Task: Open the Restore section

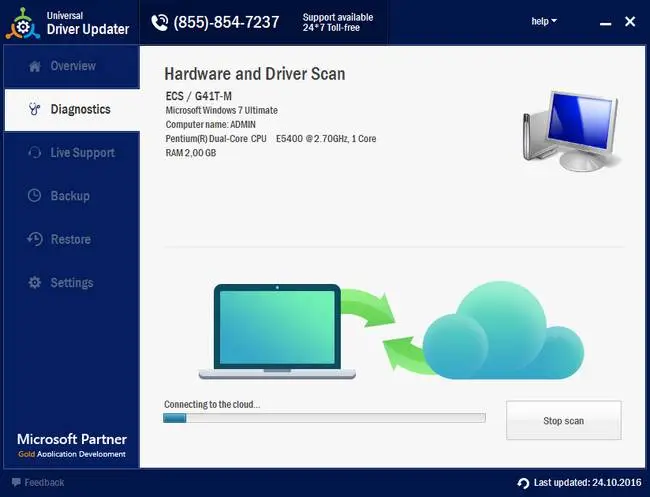Action: click(72, 239)
